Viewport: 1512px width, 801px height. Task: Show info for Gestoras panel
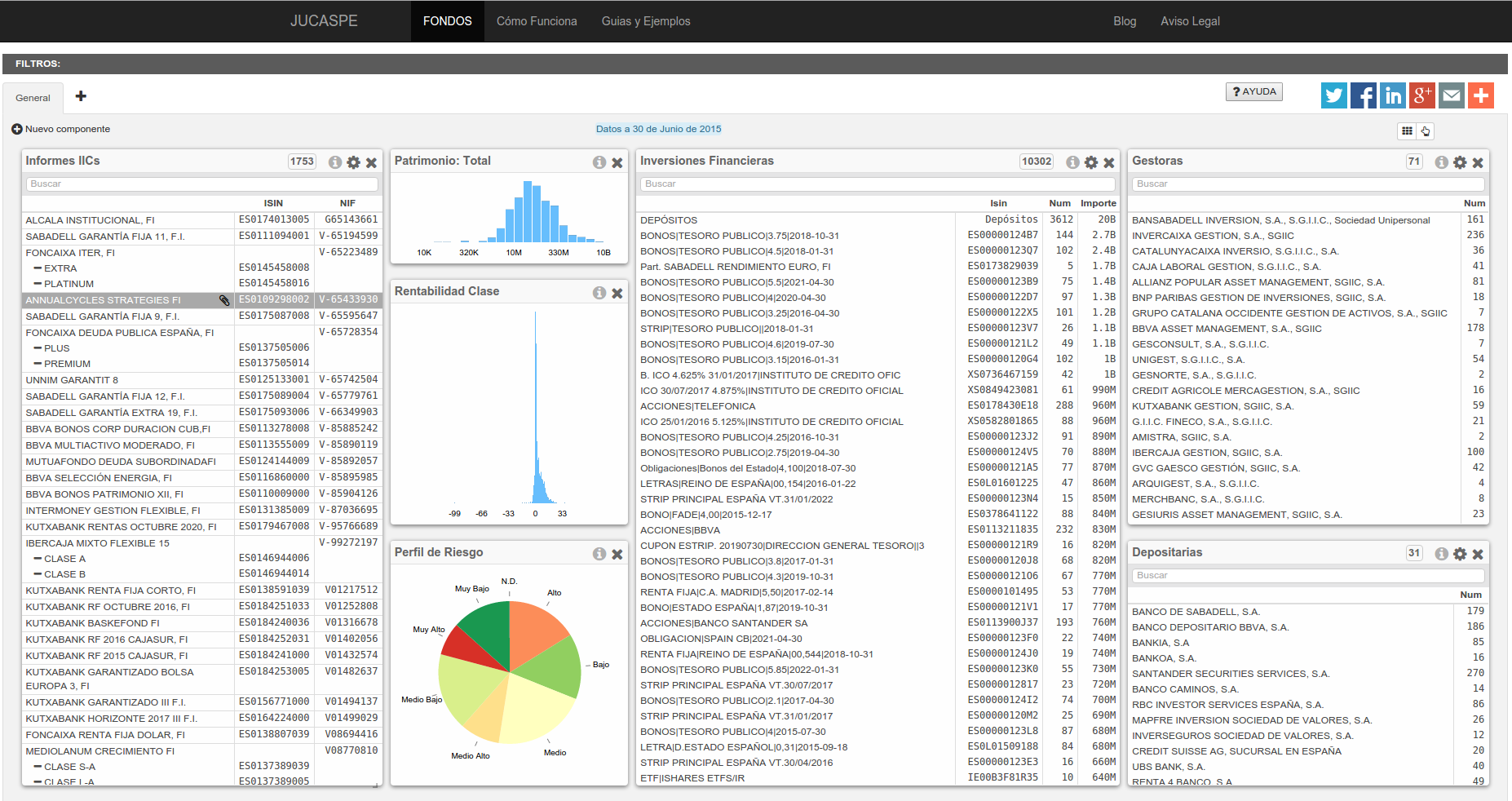1441,162
